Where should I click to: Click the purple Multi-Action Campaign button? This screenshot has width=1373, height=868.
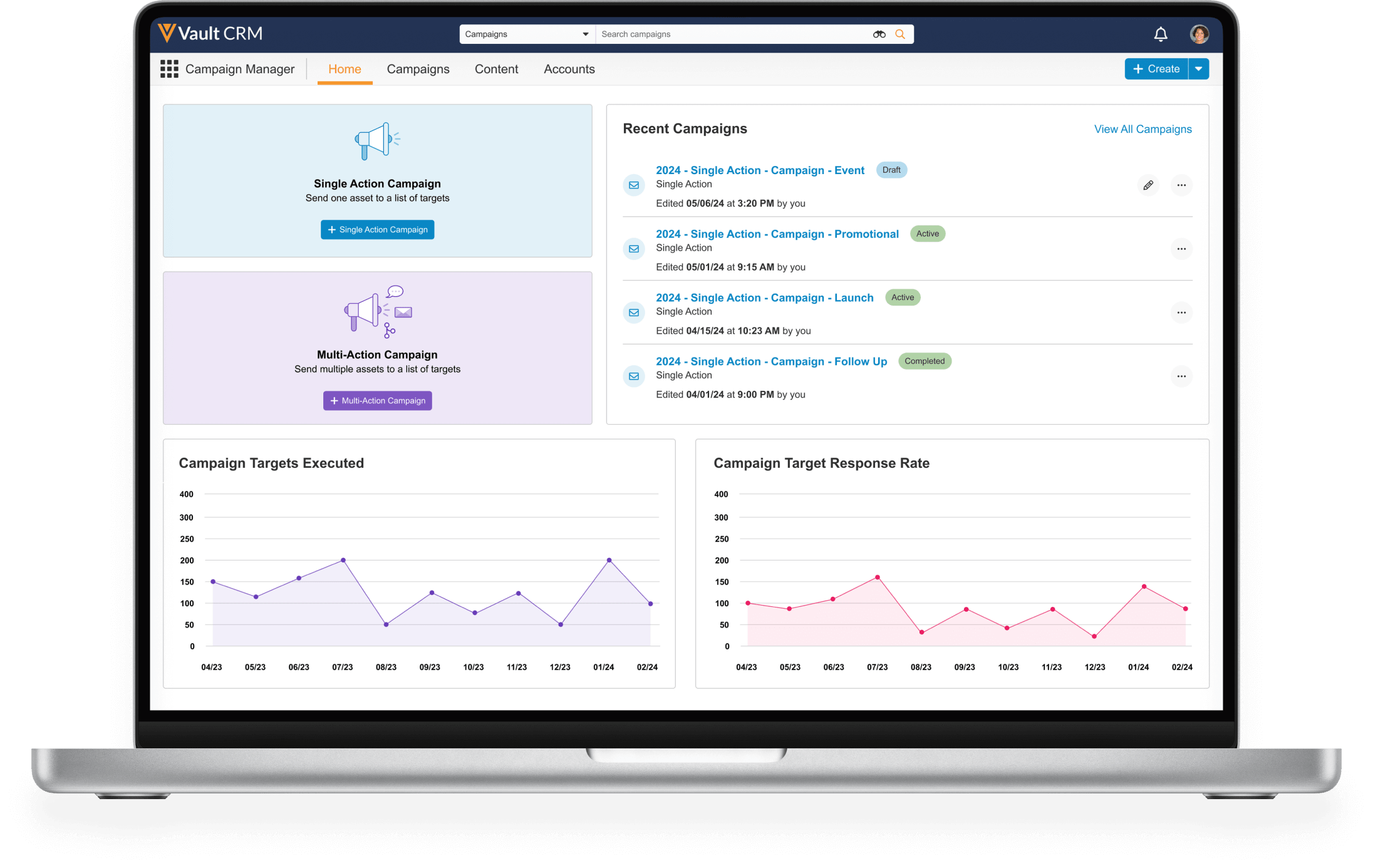click(377, 401)
